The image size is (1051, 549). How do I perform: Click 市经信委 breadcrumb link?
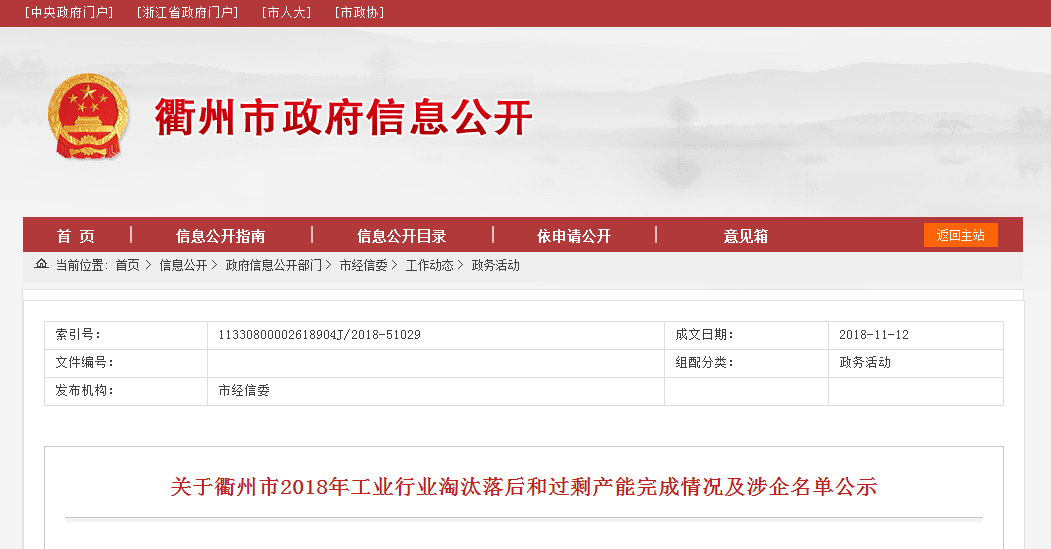363,266
